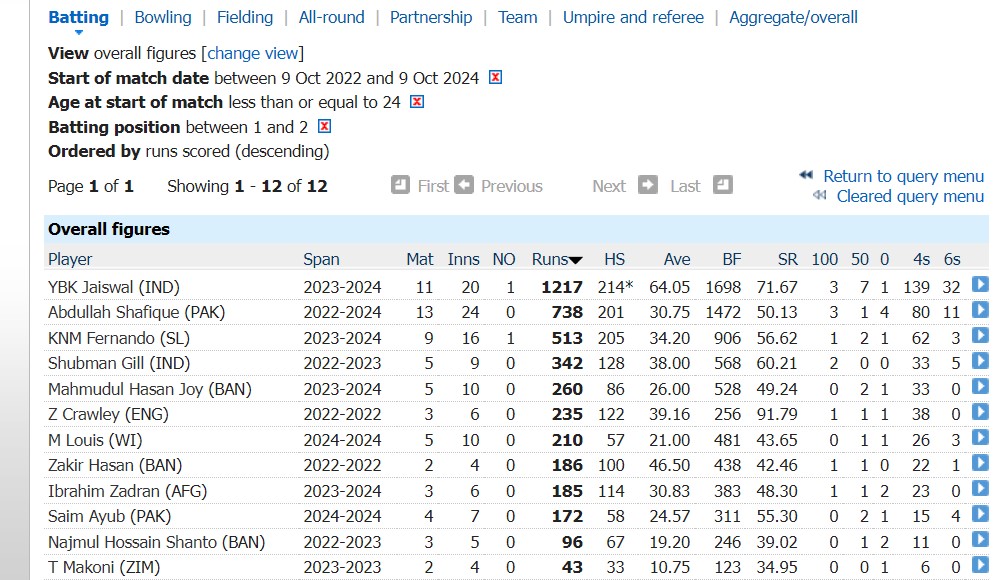This screenshot has height=580, width=994.
Task: Switch to the Bowling tab
Action: (162, 17)
